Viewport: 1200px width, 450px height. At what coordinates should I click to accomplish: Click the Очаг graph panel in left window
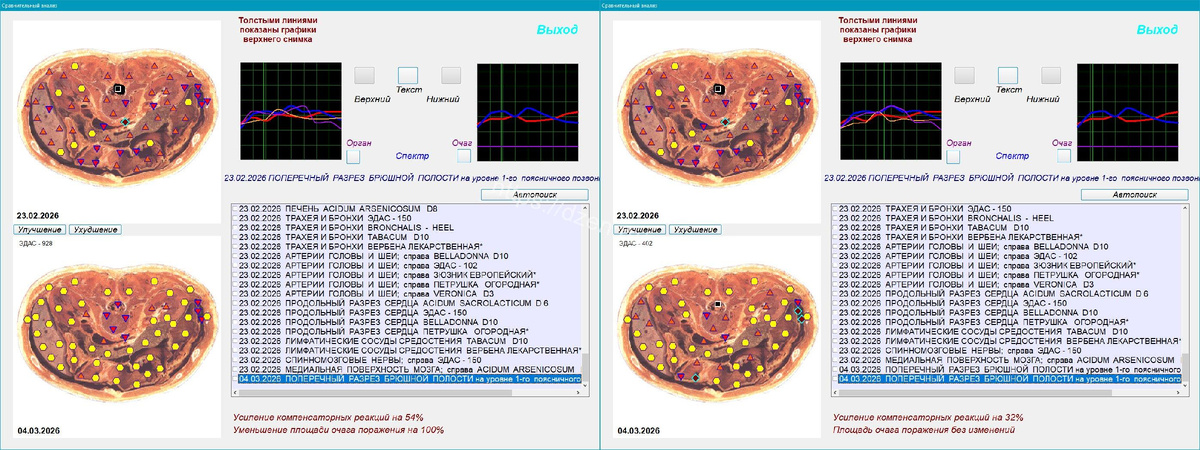(x=527, y=111)
